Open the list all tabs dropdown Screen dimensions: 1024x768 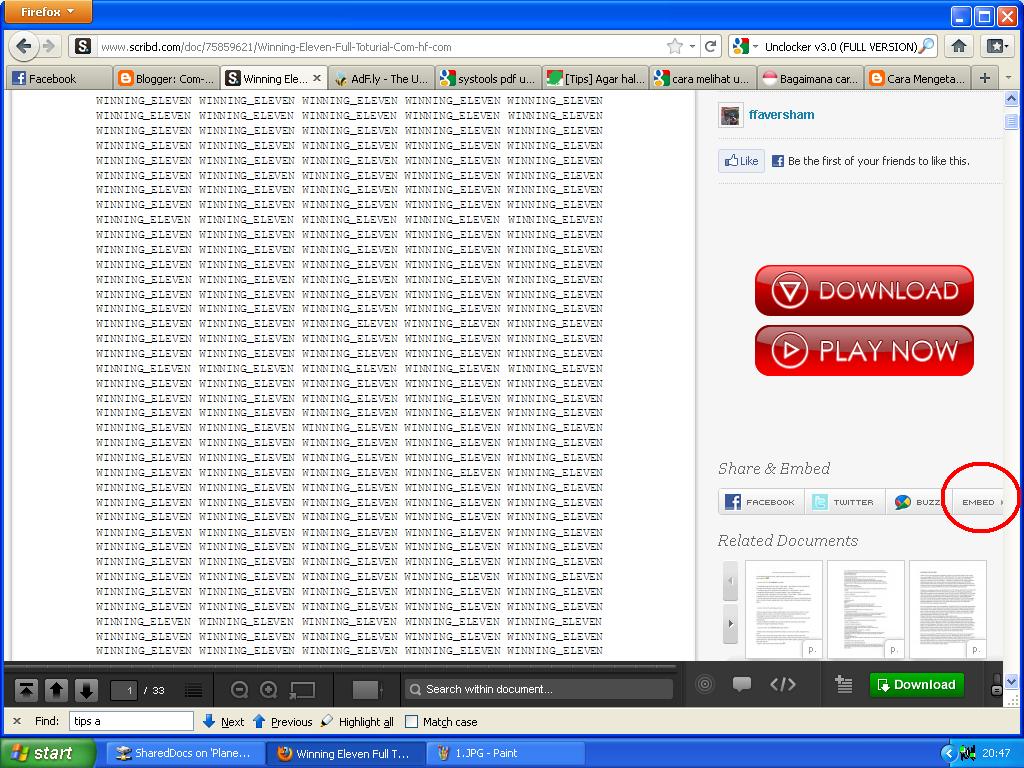(x=1010, y=78)
